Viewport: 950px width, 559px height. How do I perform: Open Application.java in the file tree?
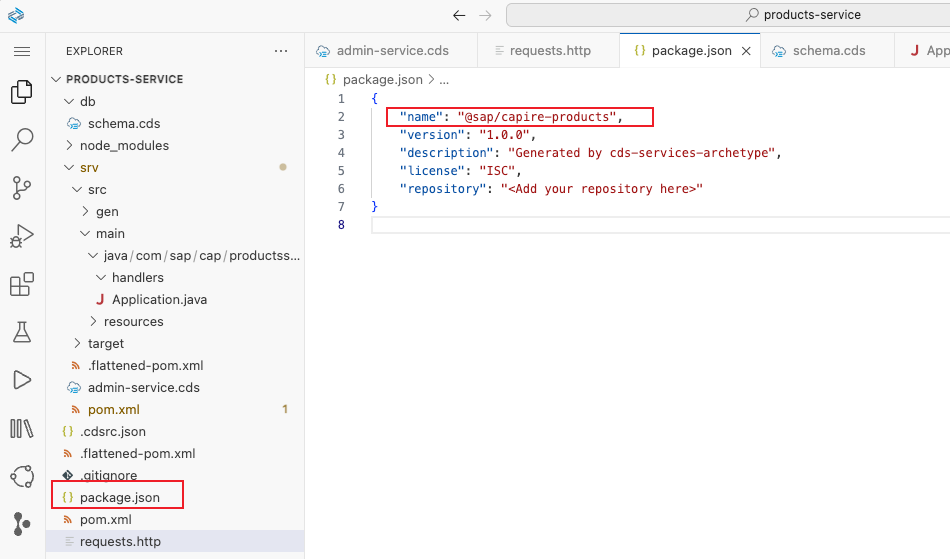point(159,299)
